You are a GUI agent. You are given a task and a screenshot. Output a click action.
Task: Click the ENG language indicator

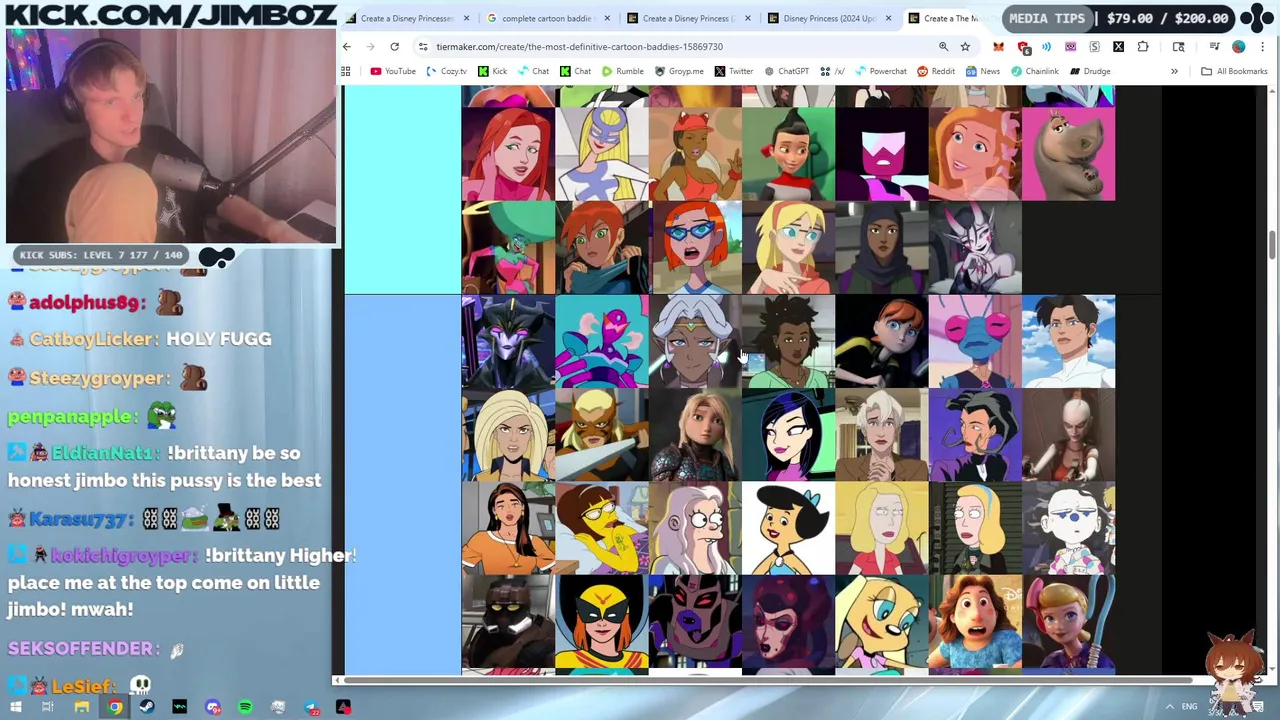pyautogui.click(x=1189, y=707)
